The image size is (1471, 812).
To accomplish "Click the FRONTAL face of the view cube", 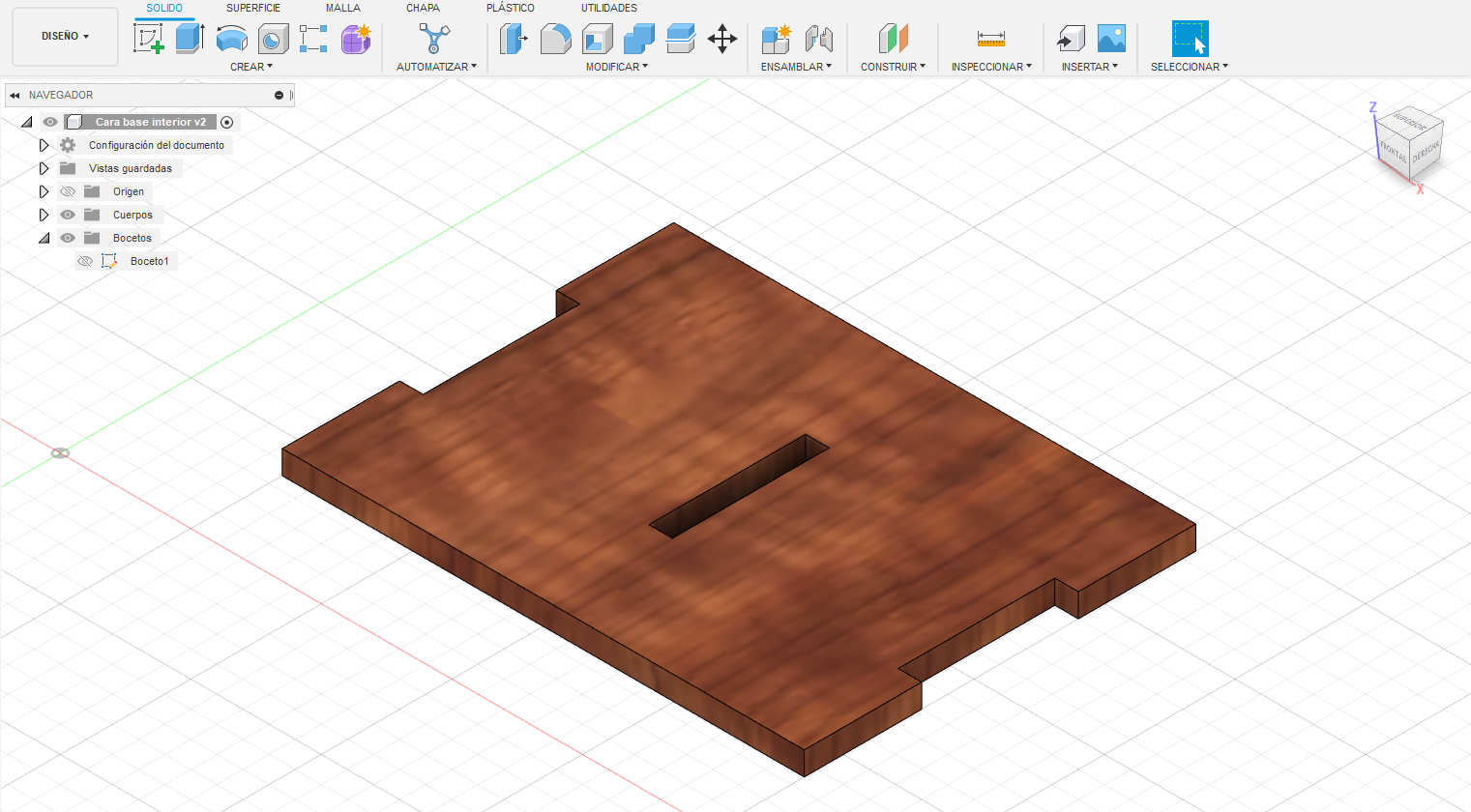I will [1393, 152].
